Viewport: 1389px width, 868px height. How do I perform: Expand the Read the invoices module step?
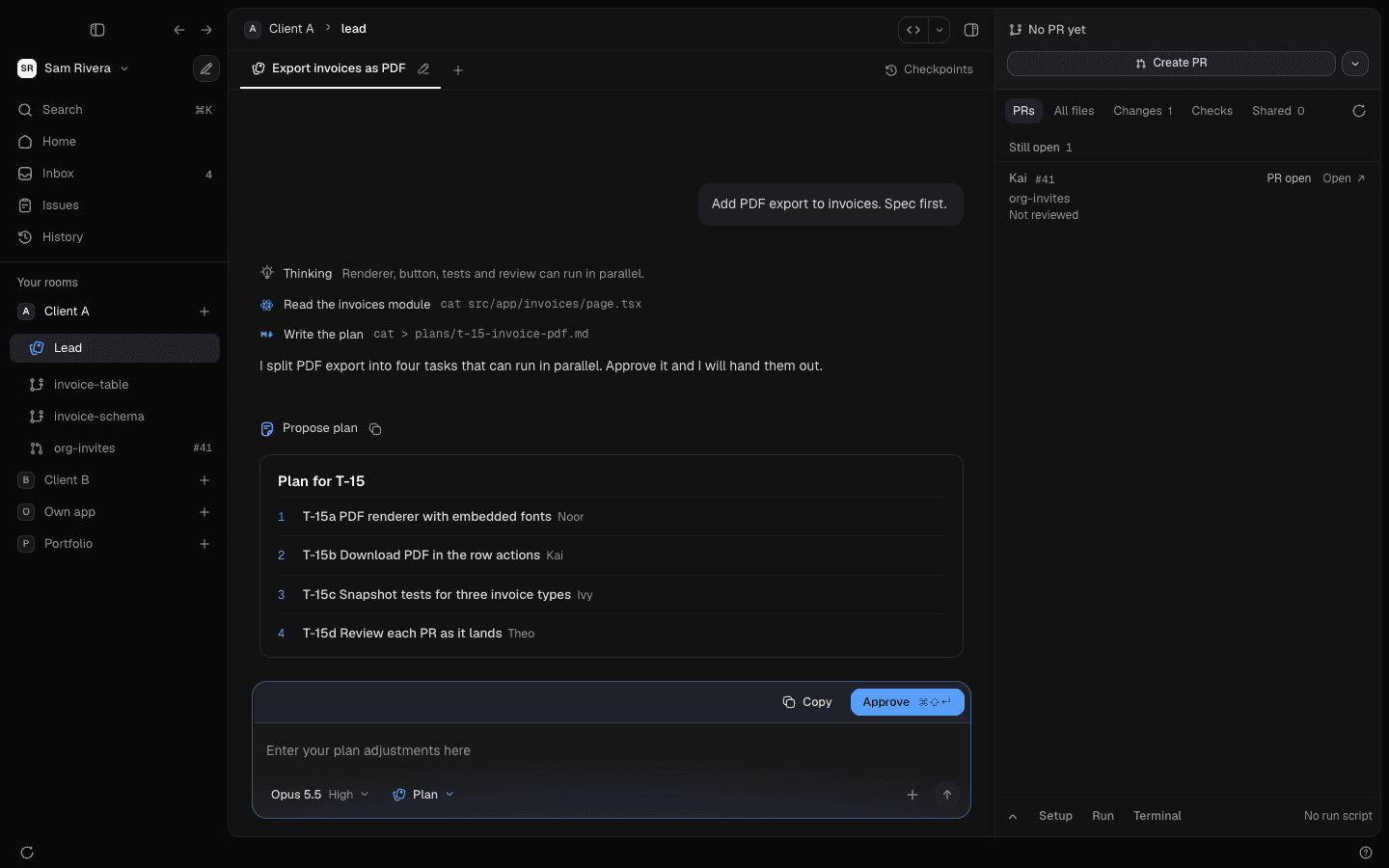[x=450, y=304]
